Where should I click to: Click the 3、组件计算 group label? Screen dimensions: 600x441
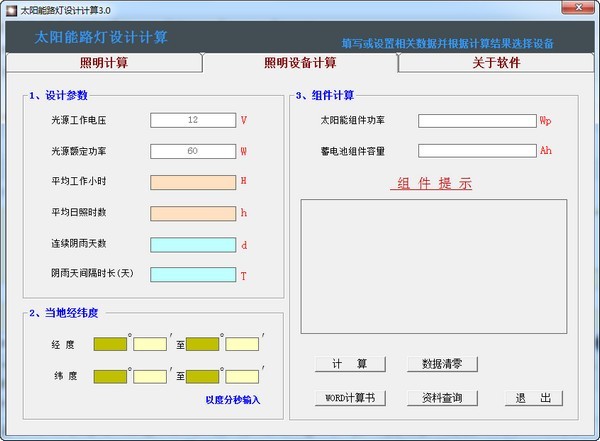(x=325, y=95)
